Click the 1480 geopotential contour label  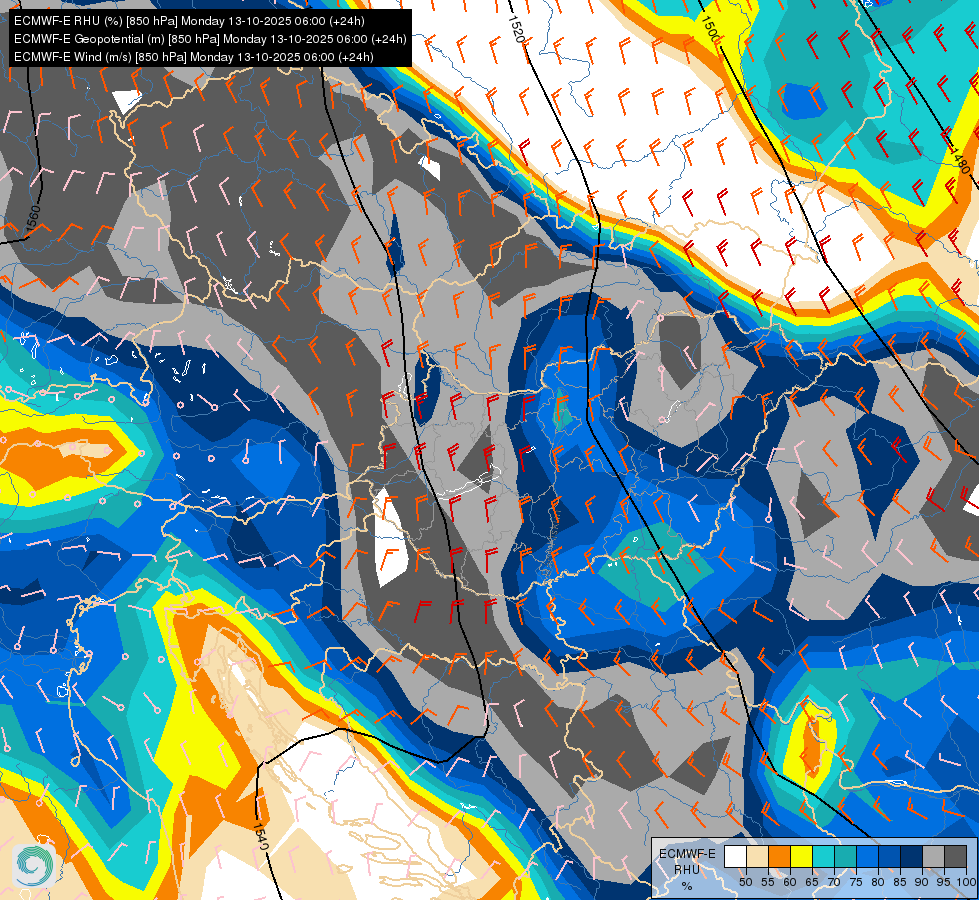(960, 160)
